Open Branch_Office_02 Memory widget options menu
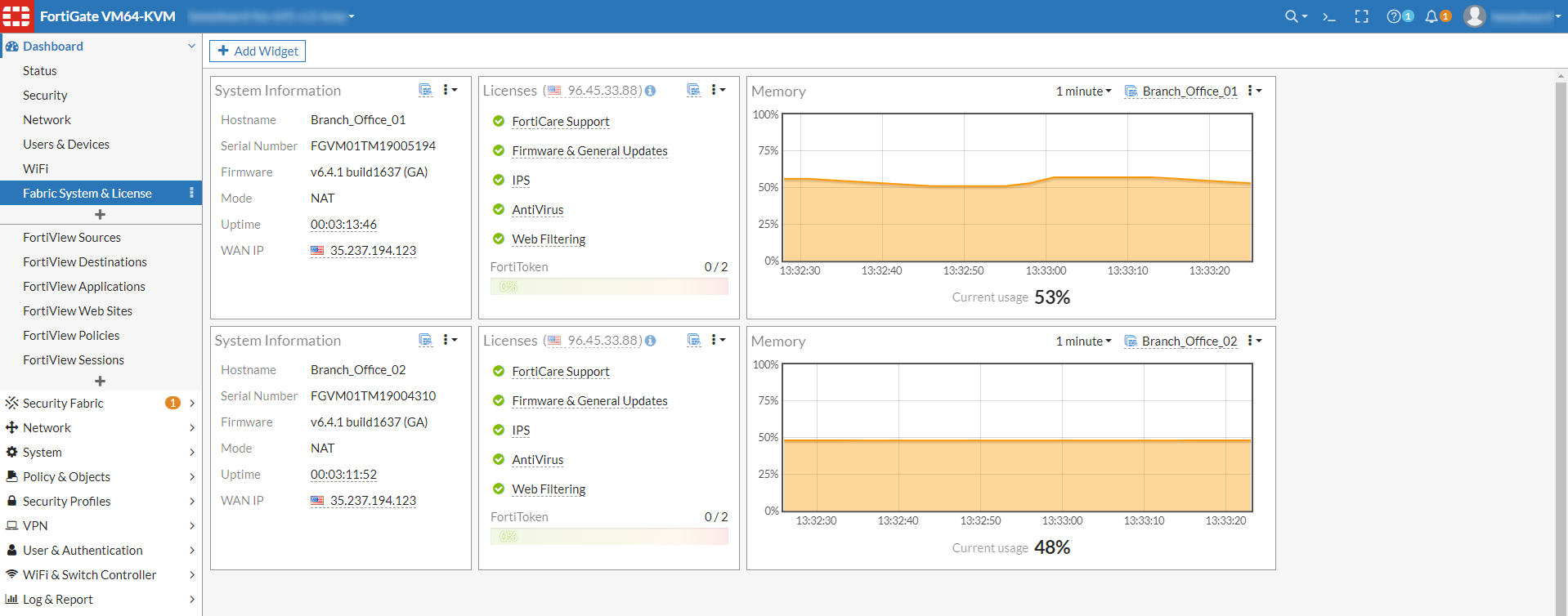The width and height of the screenshot is (1568, 616). 1254,341
